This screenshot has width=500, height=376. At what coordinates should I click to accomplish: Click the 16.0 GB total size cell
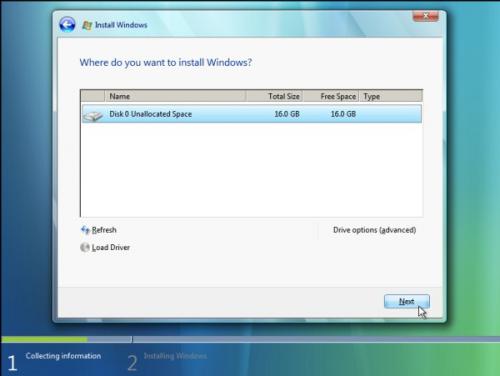(x=287, y=114)
